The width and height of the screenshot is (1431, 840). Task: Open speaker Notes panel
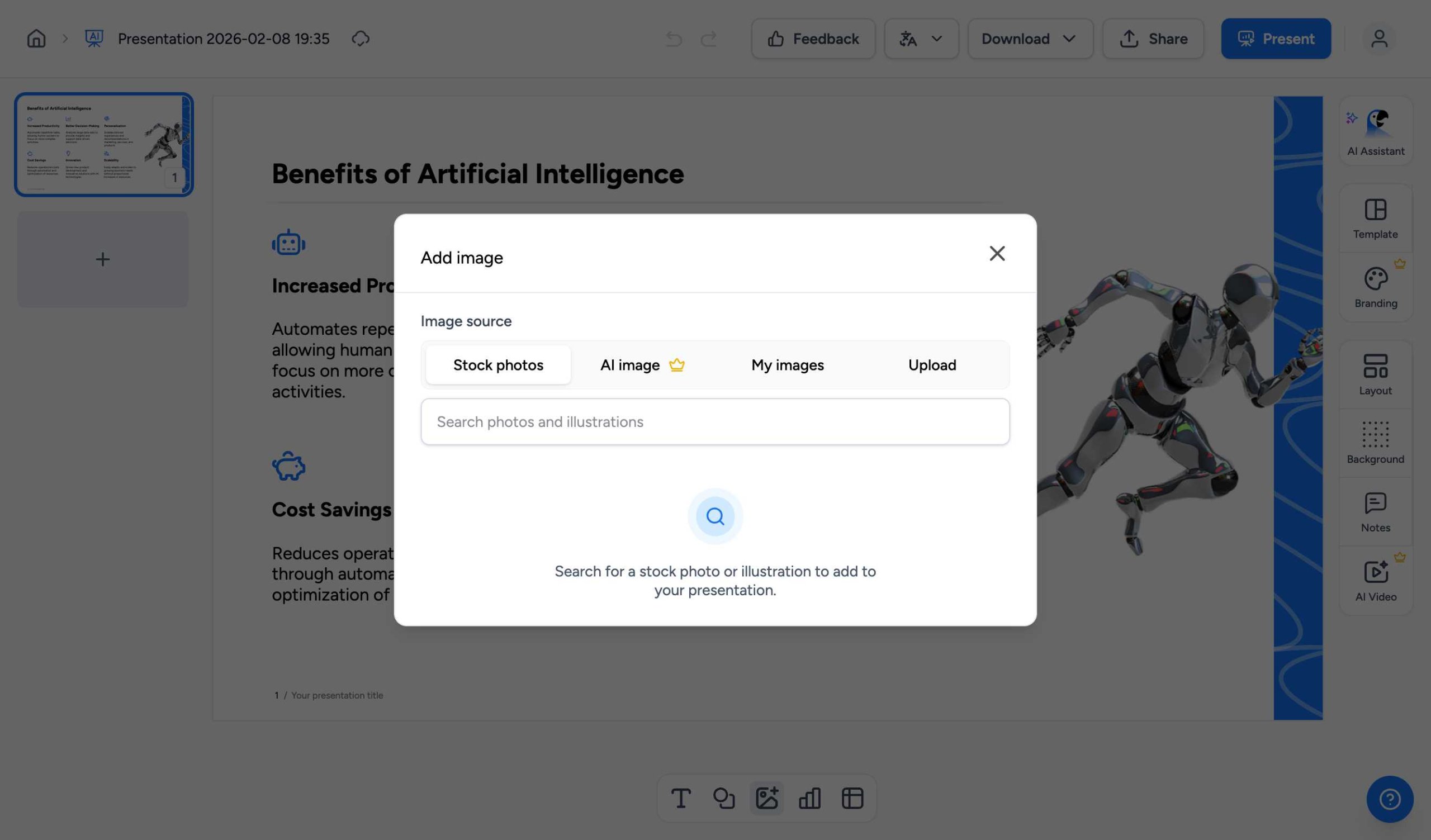1375,512
